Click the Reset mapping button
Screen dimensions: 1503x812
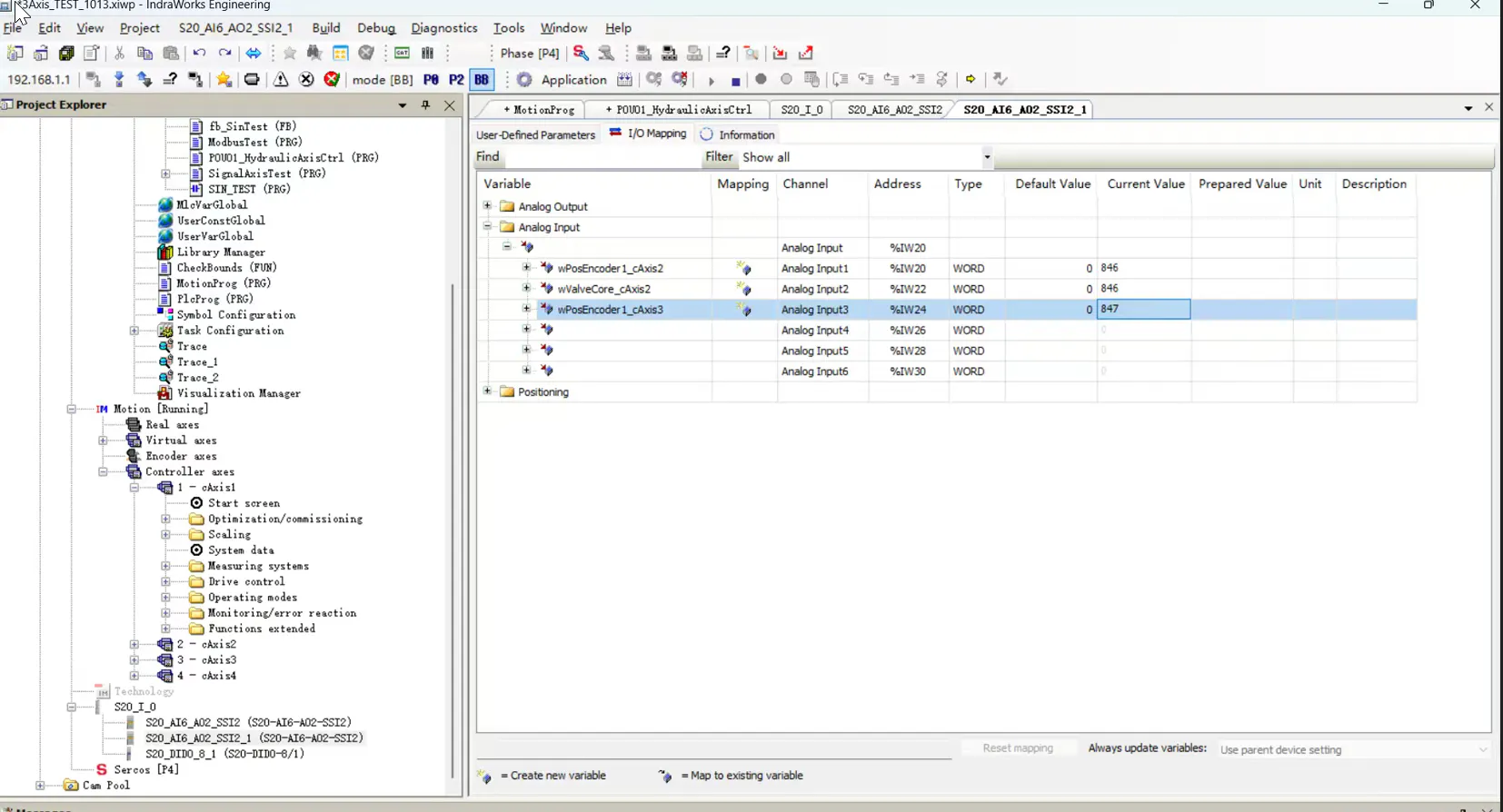tap(1017, 748)
